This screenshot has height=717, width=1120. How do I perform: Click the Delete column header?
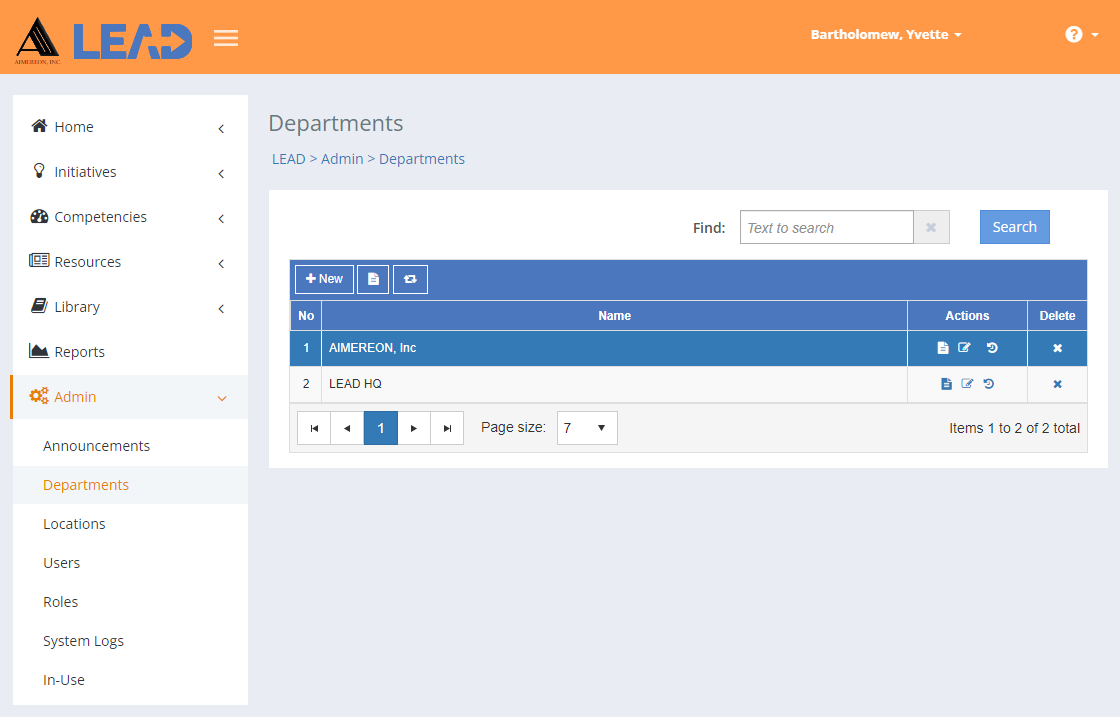point(1057,316)
